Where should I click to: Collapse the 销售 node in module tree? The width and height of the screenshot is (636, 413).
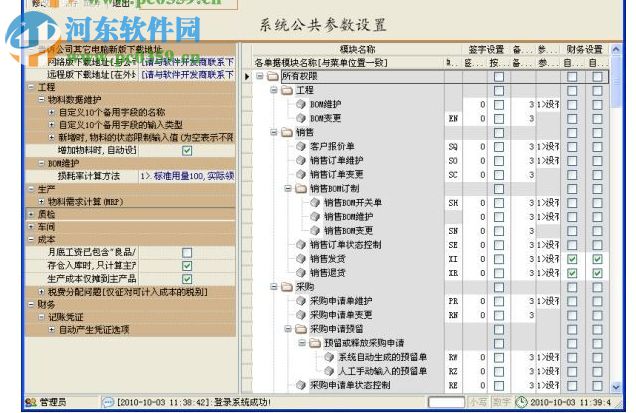274,132
